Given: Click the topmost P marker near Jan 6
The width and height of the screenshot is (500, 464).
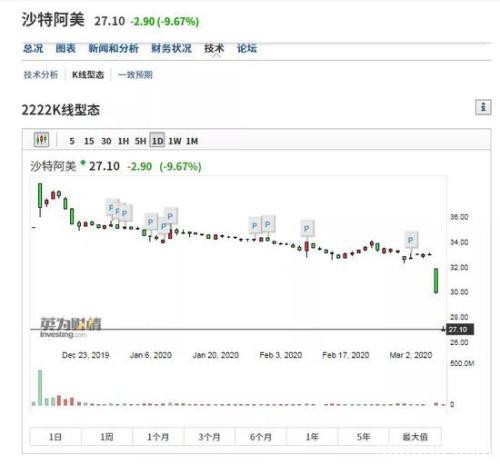Looking at the screenshot, I should pos(170,217).
